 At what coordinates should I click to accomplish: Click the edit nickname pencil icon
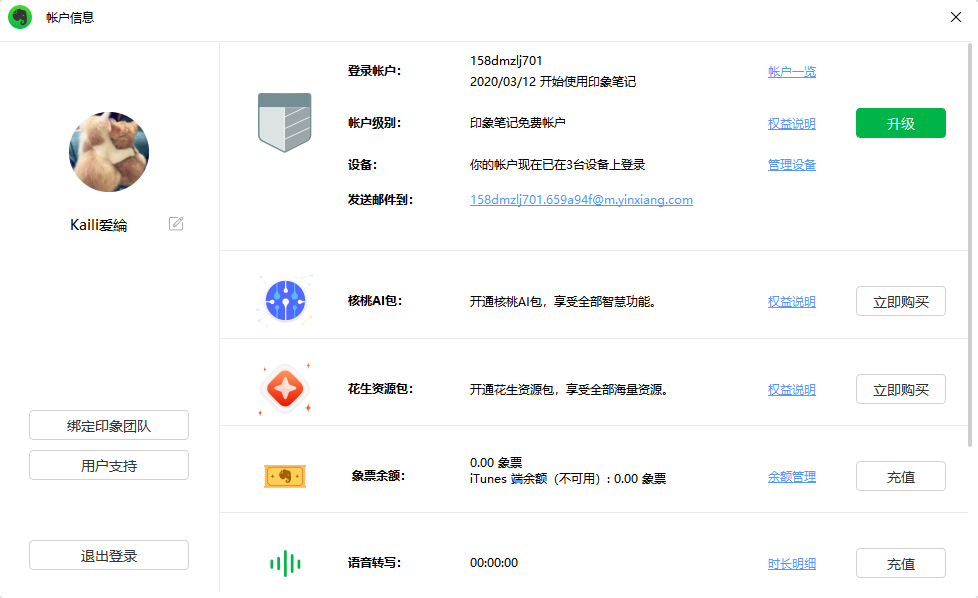176,224
